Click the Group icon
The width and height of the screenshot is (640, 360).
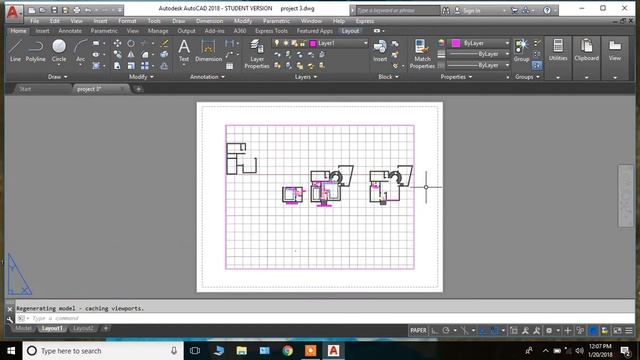521,50
